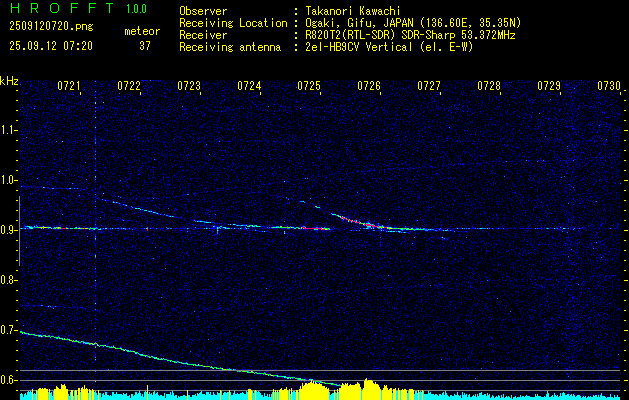
Task: Click the 25.09.12 07:20 timestamp
Action: 50,46
